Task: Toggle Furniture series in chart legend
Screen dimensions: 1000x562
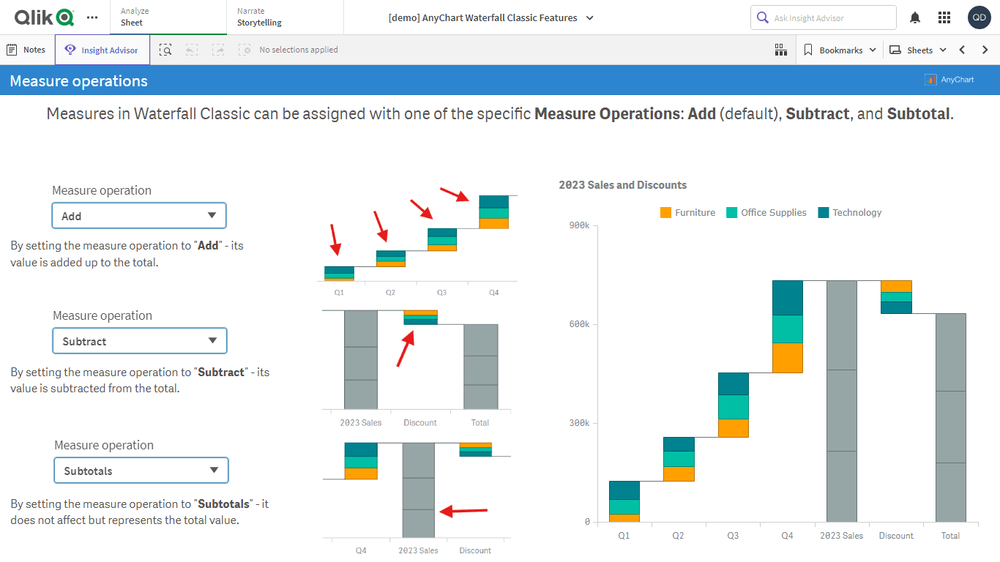Action: tap(687, 213)
